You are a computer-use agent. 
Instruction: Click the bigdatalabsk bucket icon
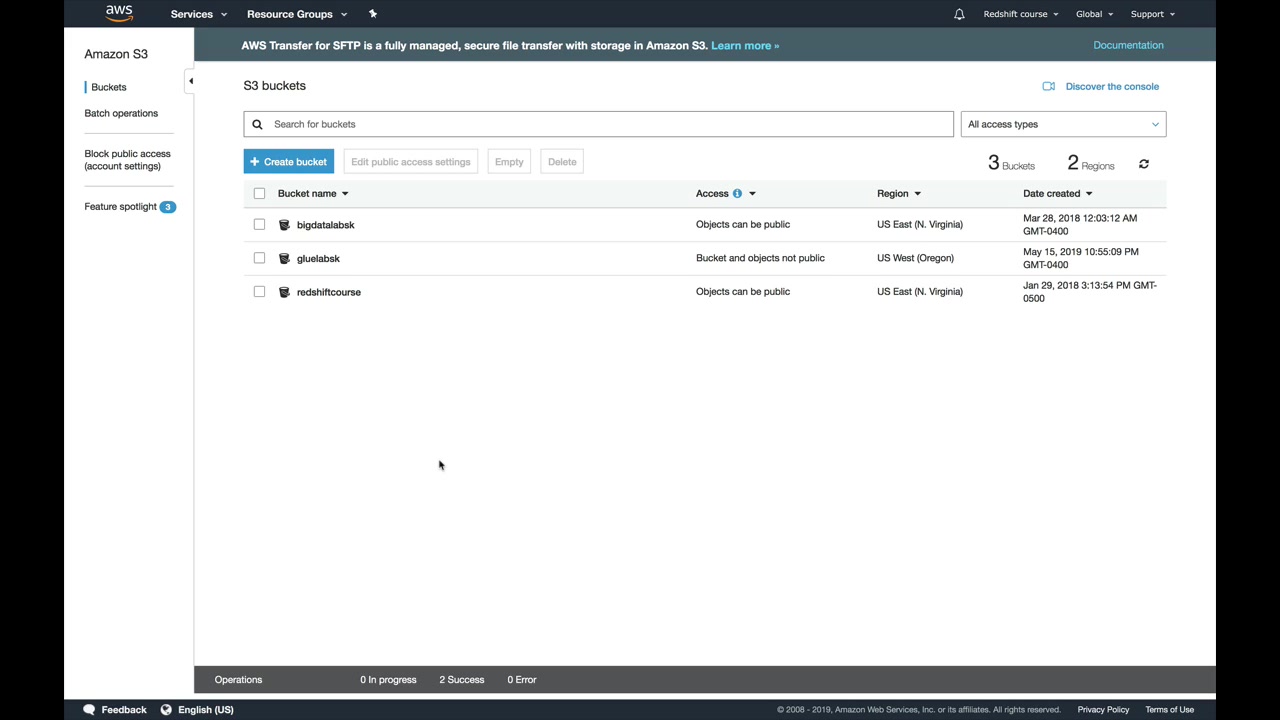284,225
